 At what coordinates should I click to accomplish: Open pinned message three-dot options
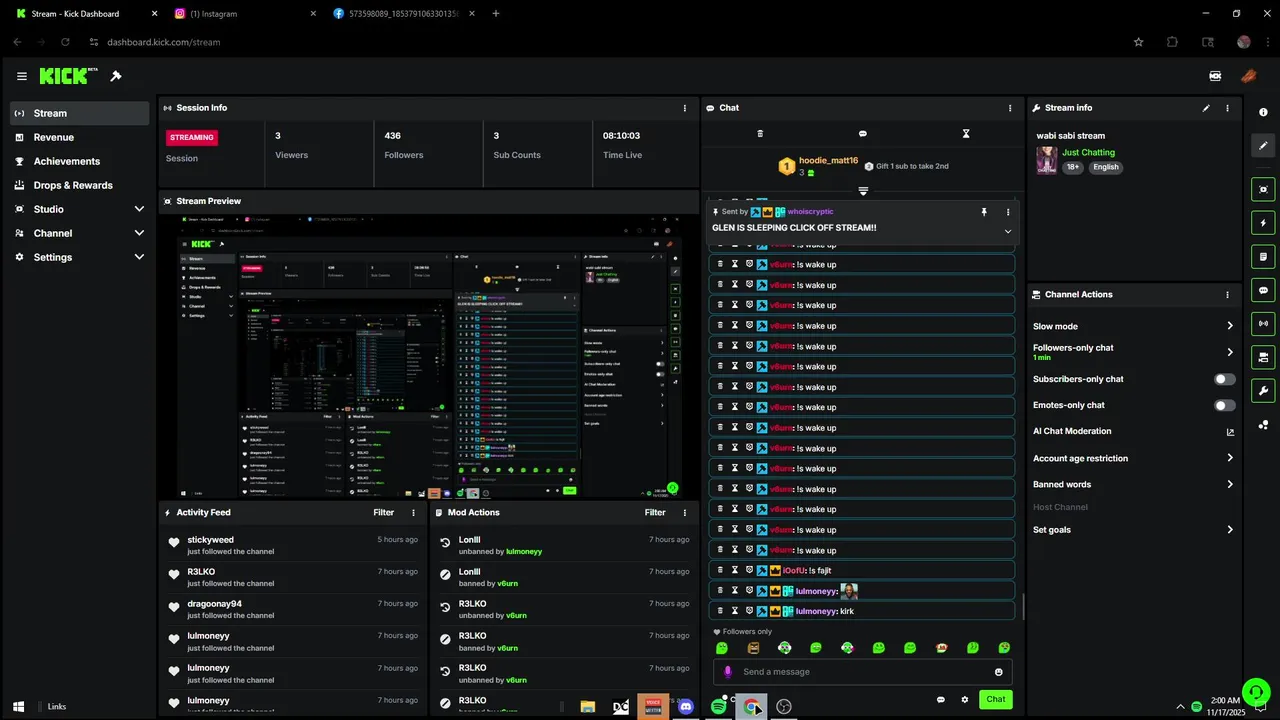[x=1008, y=212]
